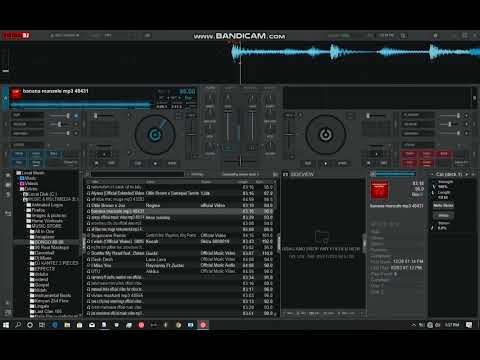Click the right deck SYNC button
480x360 pixels.
(x=342, y=163)
